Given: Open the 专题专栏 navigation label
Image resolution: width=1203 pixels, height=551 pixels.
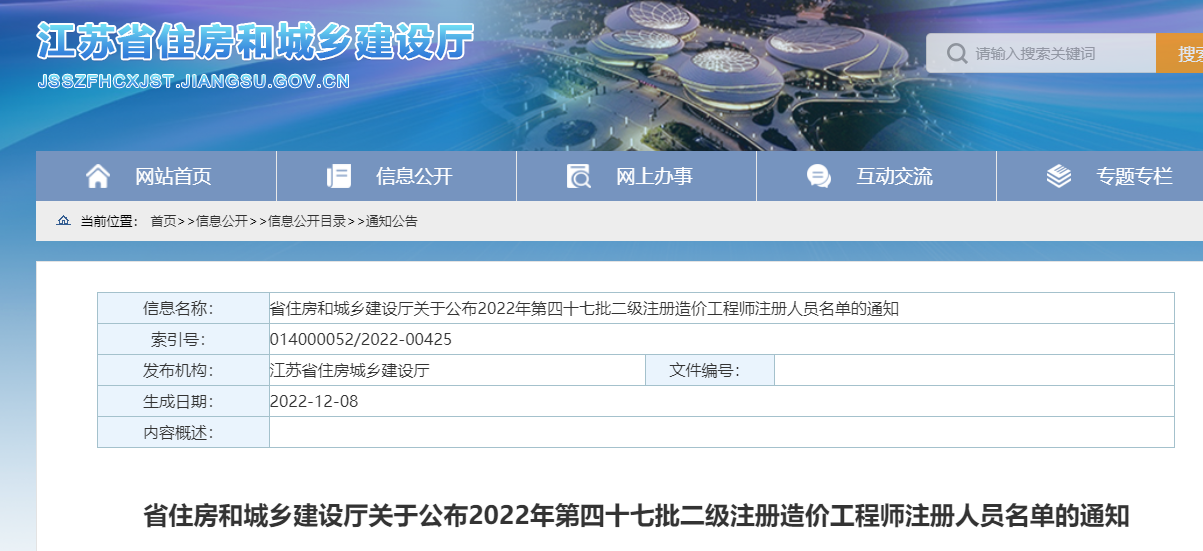Looking at the screenshot, I should [x=1134, y=177].
